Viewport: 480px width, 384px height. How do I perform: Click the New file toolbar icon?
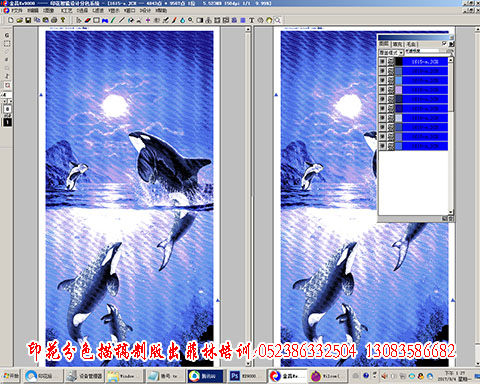coord(11,20)
